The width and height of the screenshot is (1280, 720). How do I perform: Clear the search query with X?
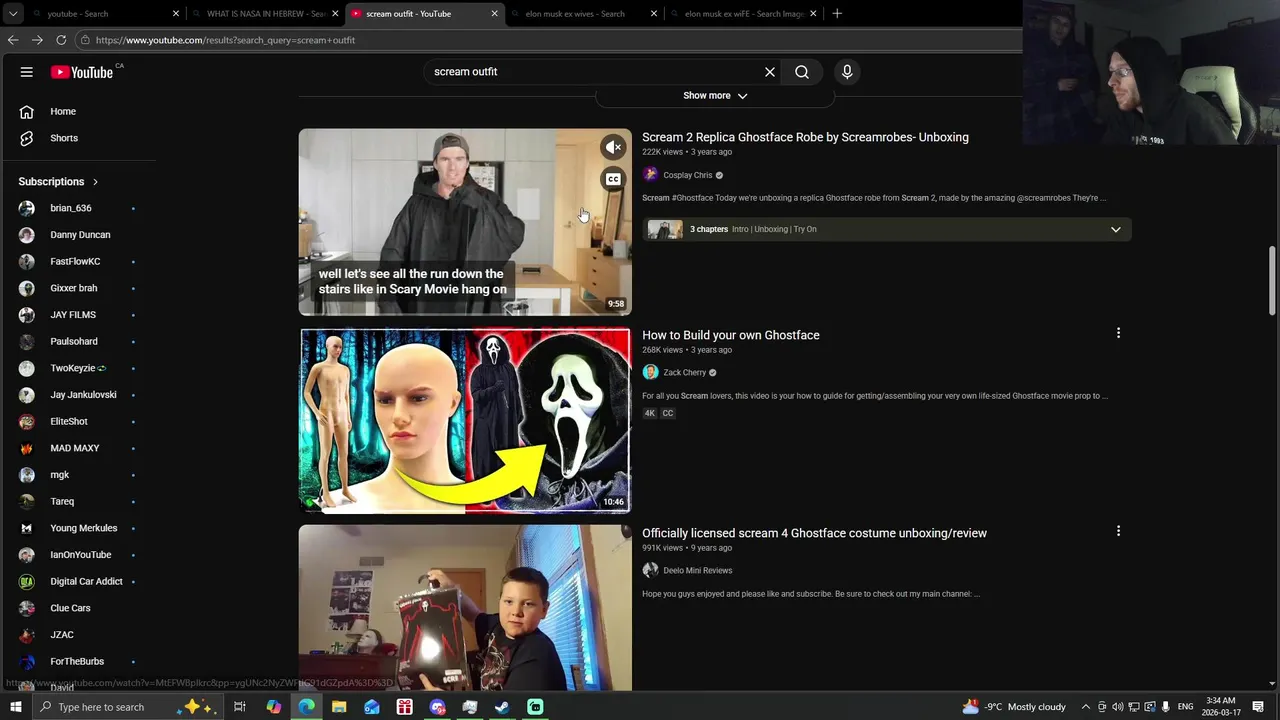coord(770,72)
